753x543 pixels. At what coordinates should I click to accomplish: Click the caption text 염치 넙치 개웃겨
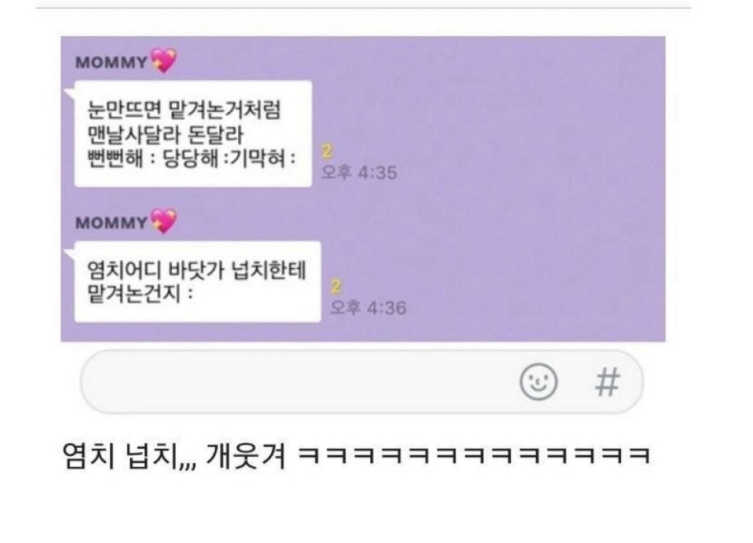click(x=175, y=455)
